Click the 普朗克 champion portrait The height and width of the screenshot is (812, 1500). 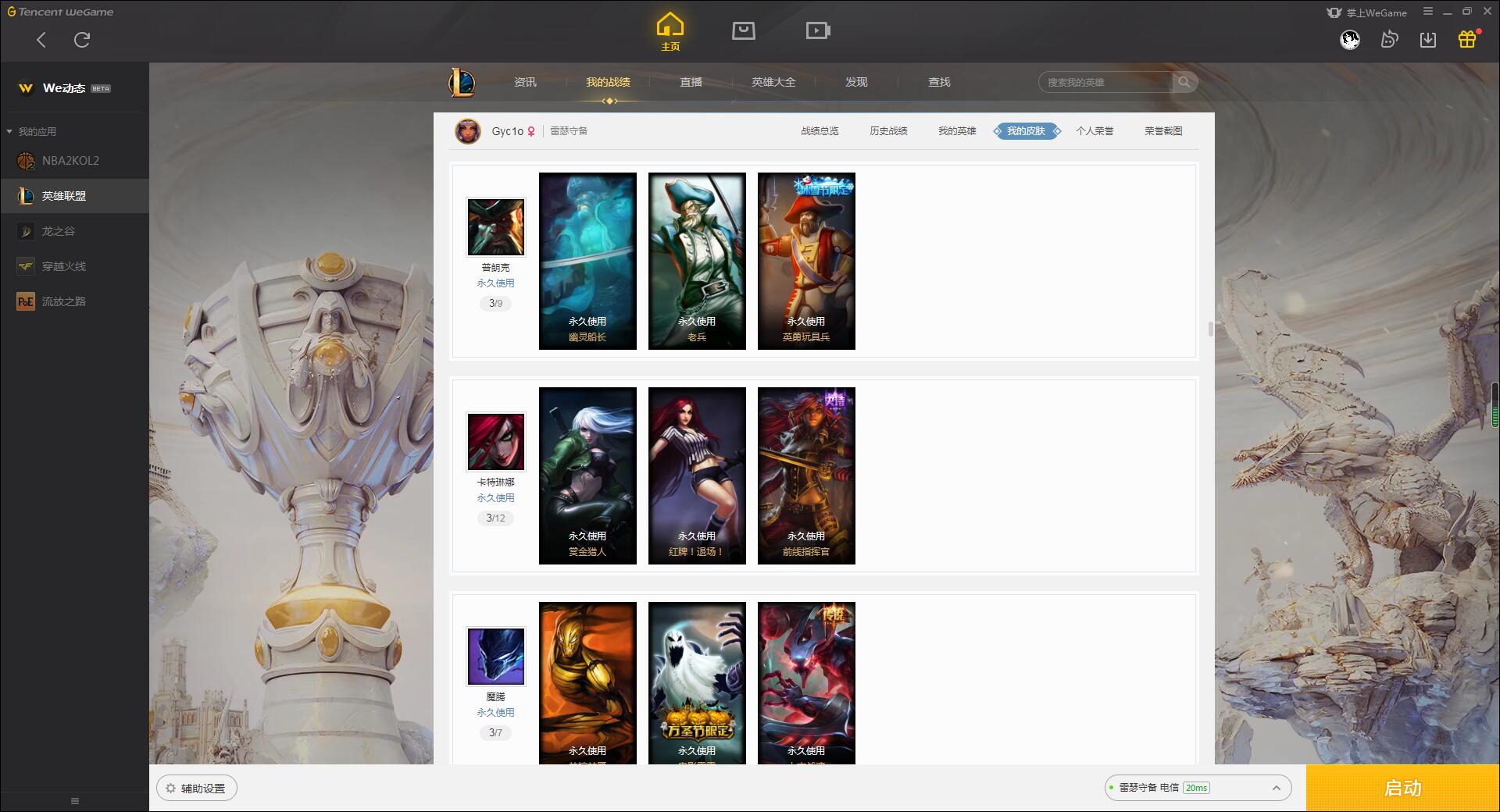pos(496,226)
